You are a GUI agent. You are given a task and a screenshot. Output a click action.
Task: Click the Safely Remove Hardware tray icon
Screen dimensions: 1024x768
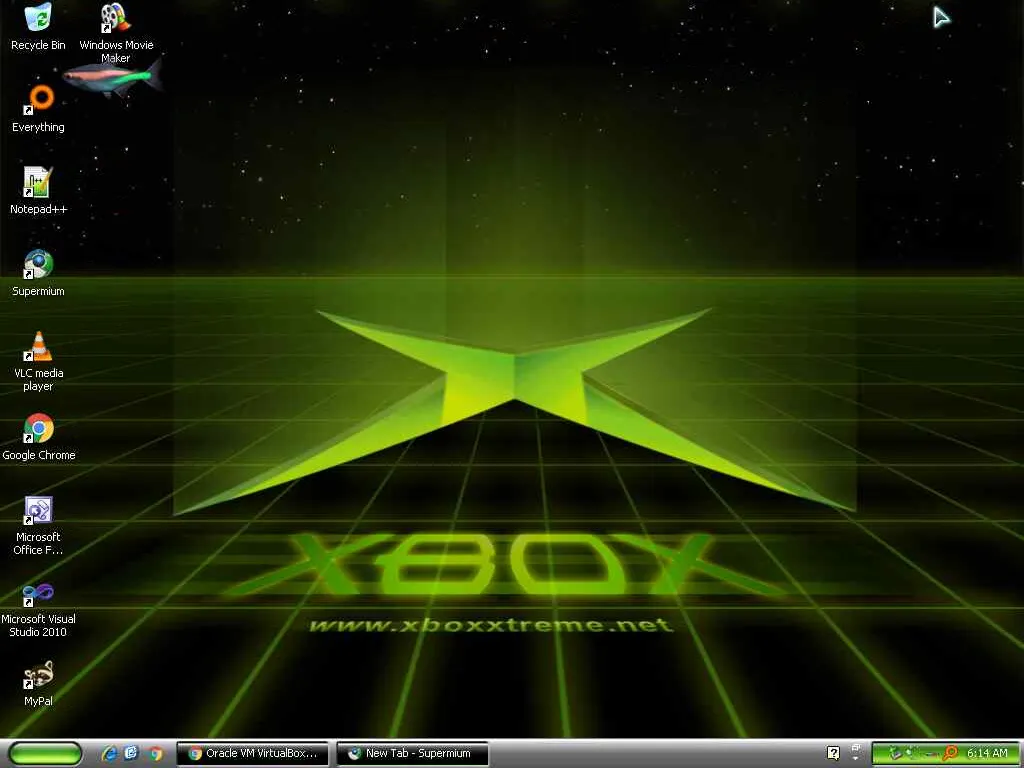tap(895, 753)
